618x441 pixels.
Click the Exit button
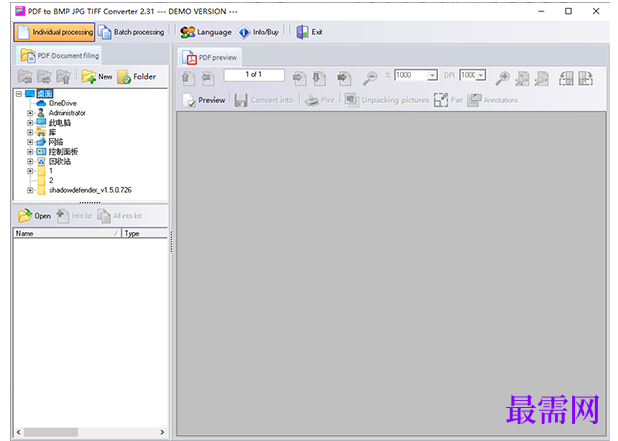[x=309, y=32]
